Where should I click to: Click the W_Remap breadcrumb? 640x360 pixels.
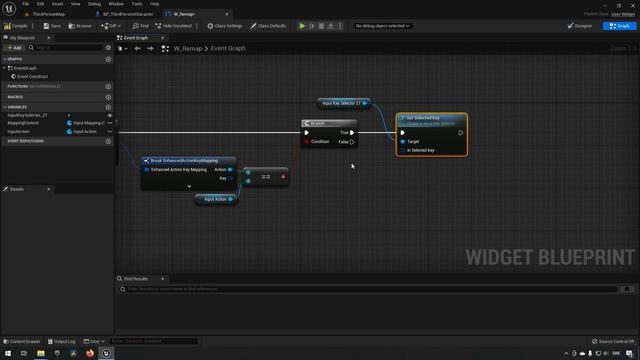point(188,48)
